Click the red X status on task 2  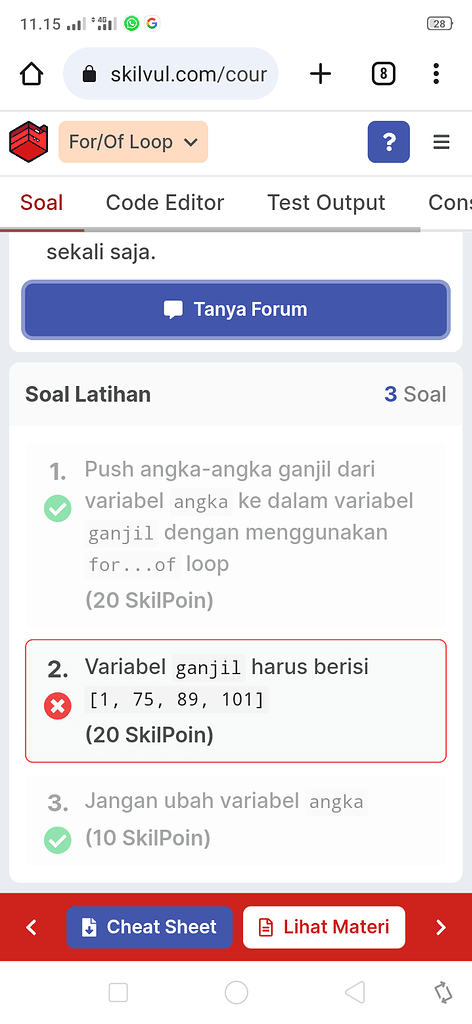(x=57, y=706)
